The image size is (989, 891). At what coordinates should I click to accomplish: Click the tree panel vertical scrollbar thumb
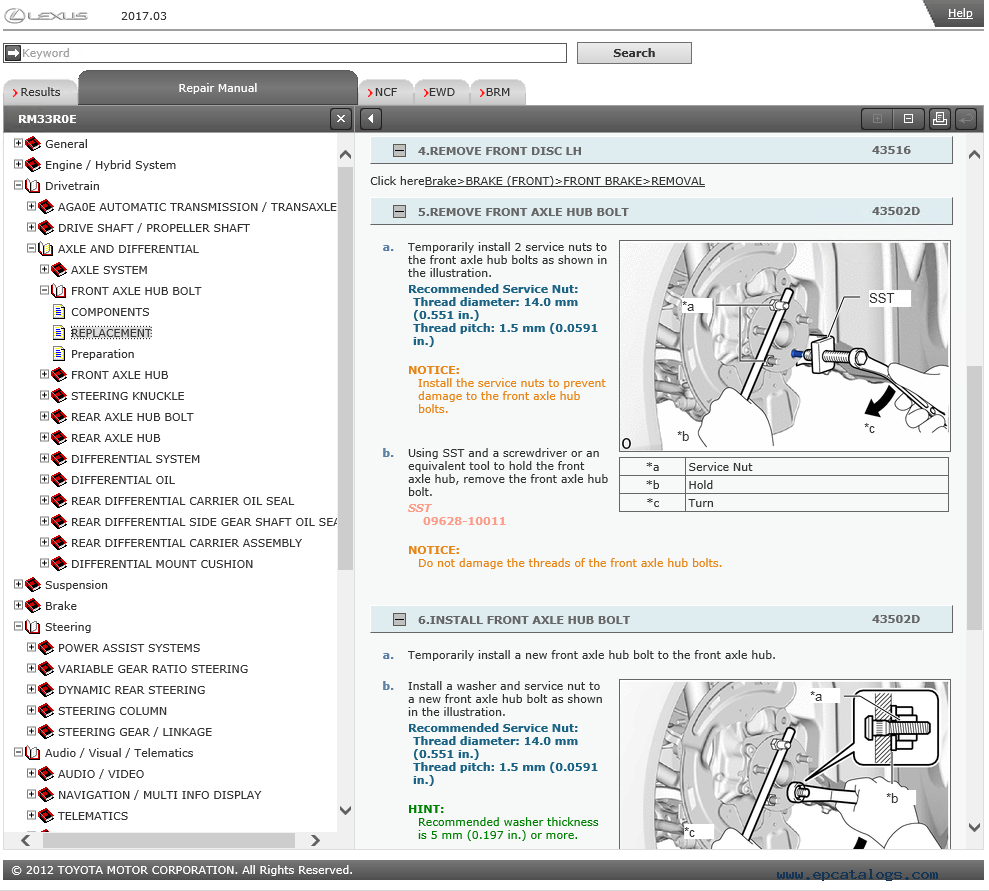click(x=345, y=367)
